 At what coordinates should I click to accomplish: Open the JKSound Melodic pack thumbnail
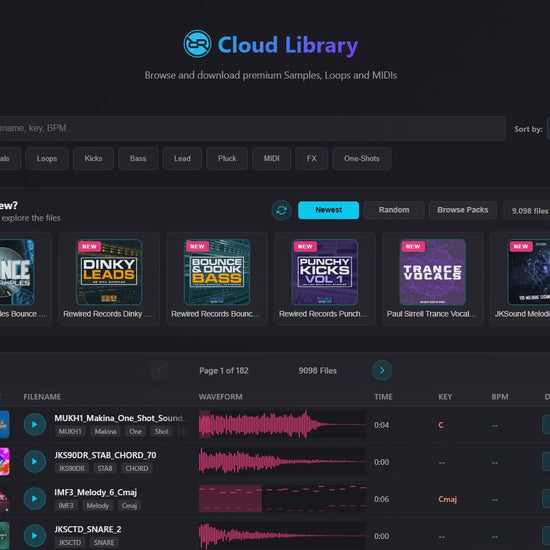[x=529, y=272]
